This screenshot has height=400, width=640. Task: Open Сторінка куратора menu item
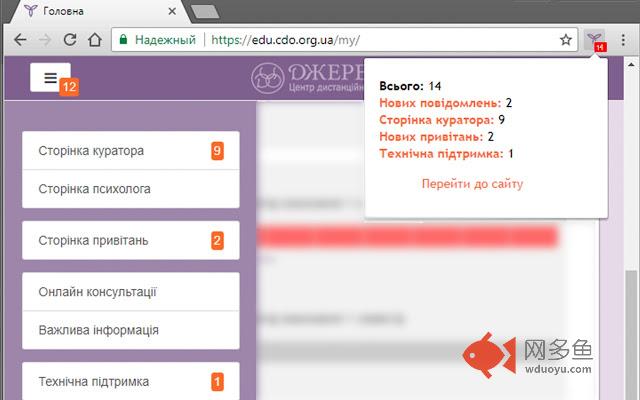(x=131, y=151)
